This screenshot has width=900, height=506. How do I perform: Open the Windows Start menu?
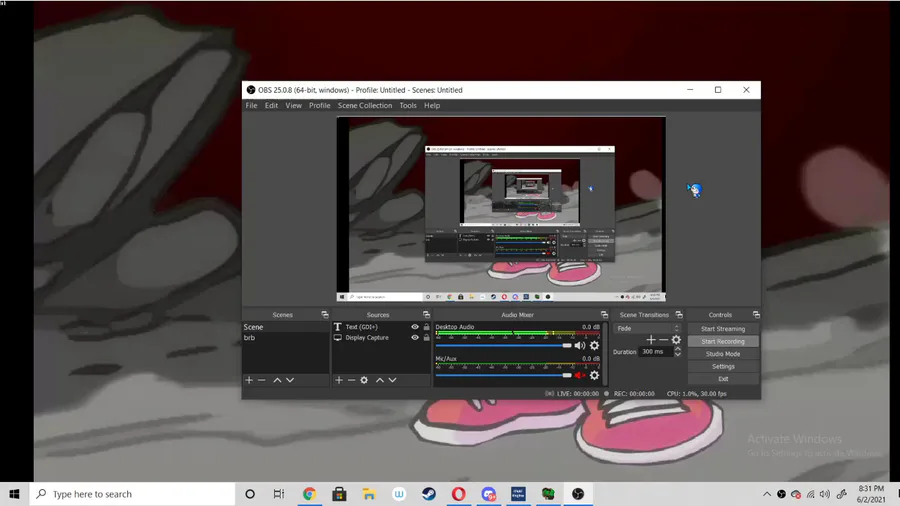click(x=15, y=494)
